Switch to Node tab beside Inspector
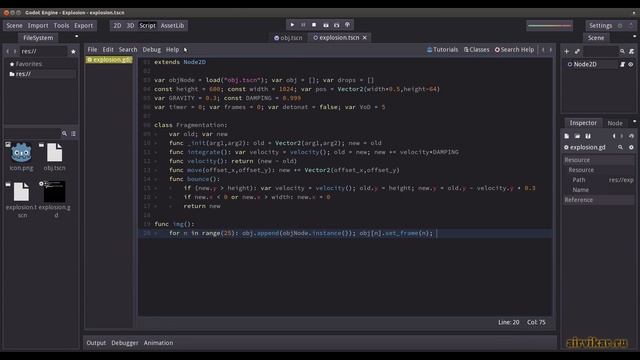 (615, 123)
